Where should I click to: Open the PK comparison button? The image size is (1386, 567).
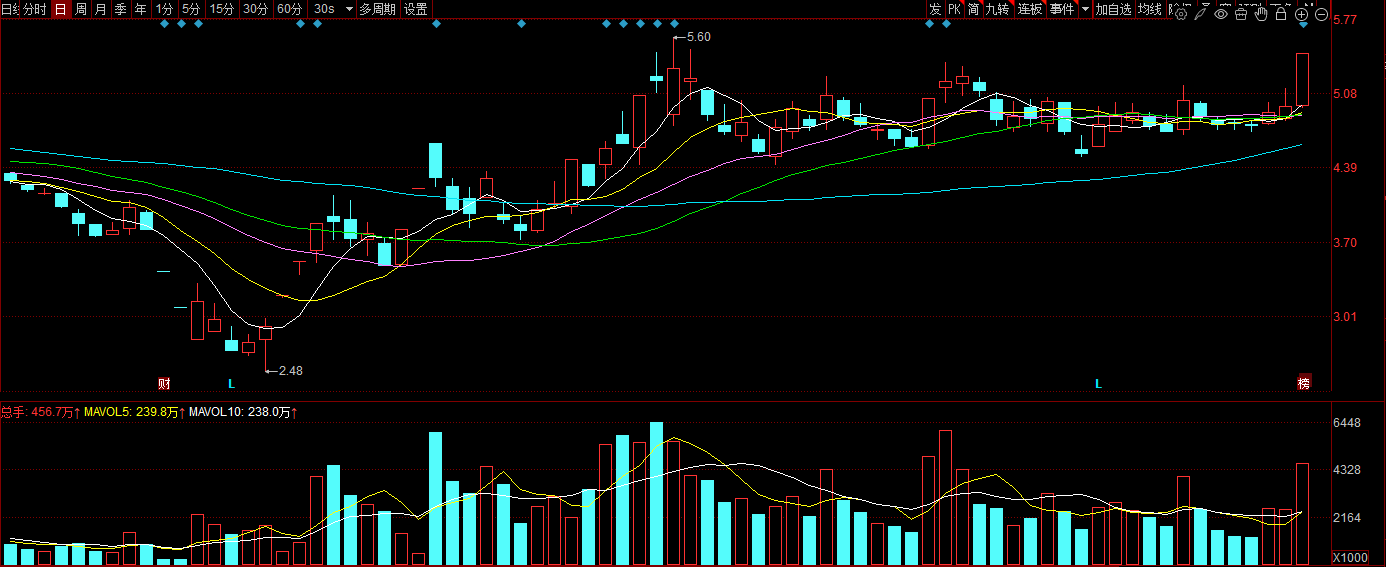(x=954, y=9)
